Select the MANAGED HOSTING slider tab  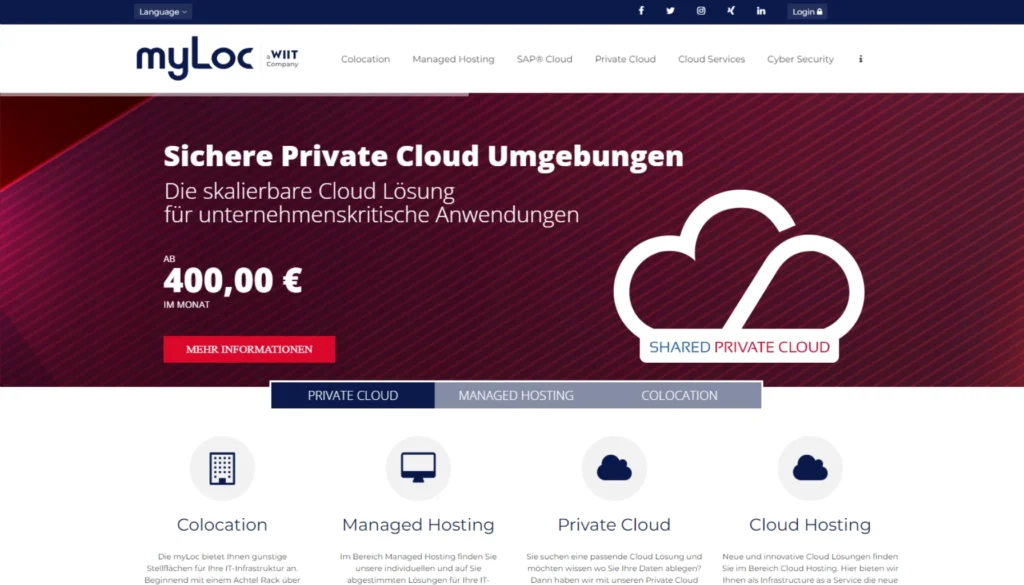pos(516,395)
